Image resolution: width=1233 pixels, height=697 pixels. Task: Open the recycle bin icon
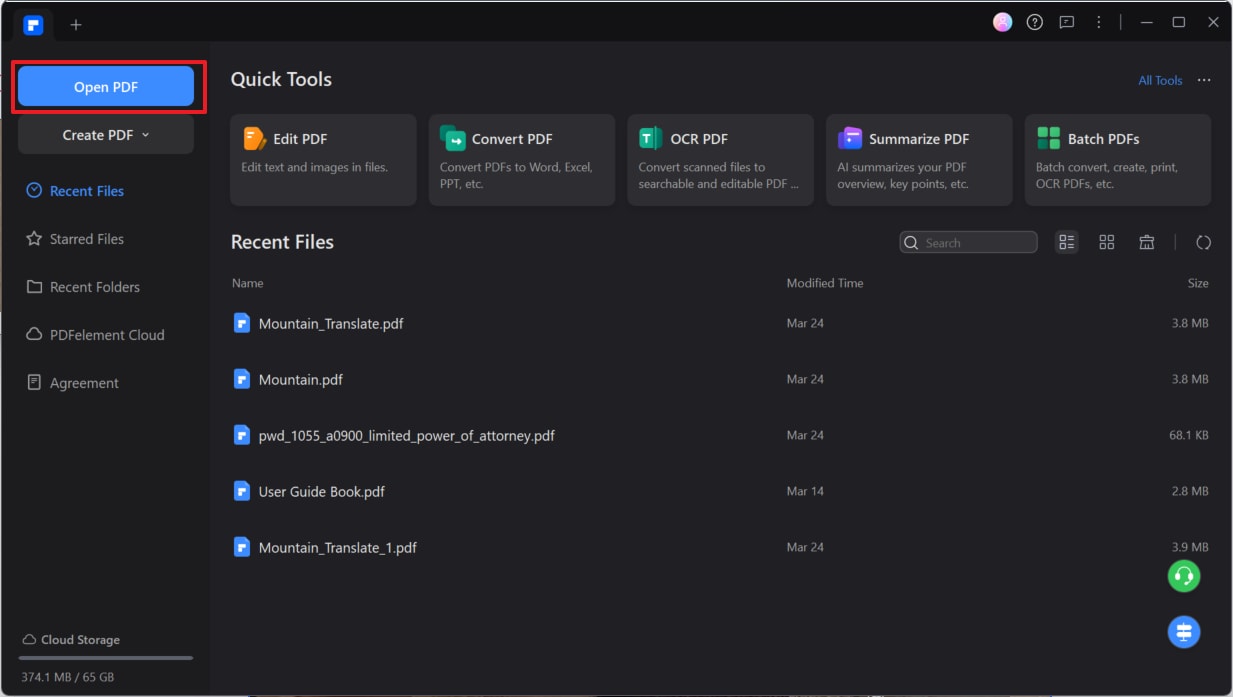[1147, 242]
